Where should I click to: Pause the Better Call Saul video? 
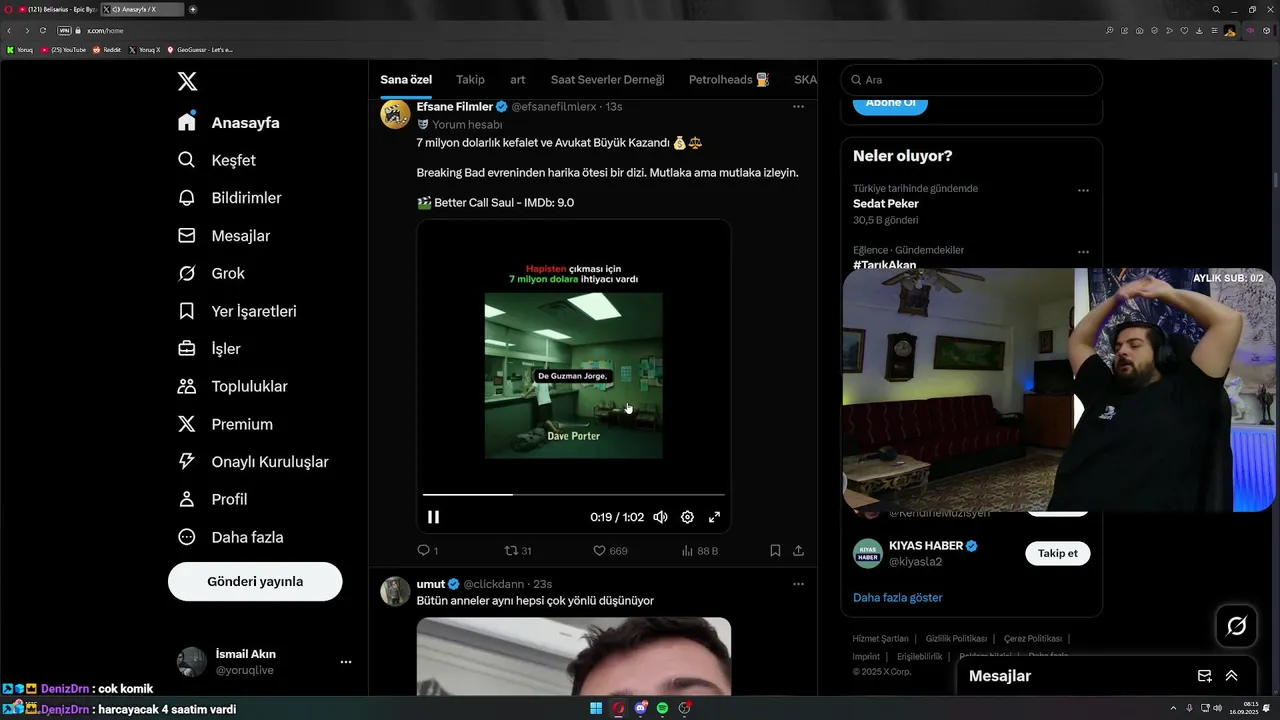click(433, 517)
